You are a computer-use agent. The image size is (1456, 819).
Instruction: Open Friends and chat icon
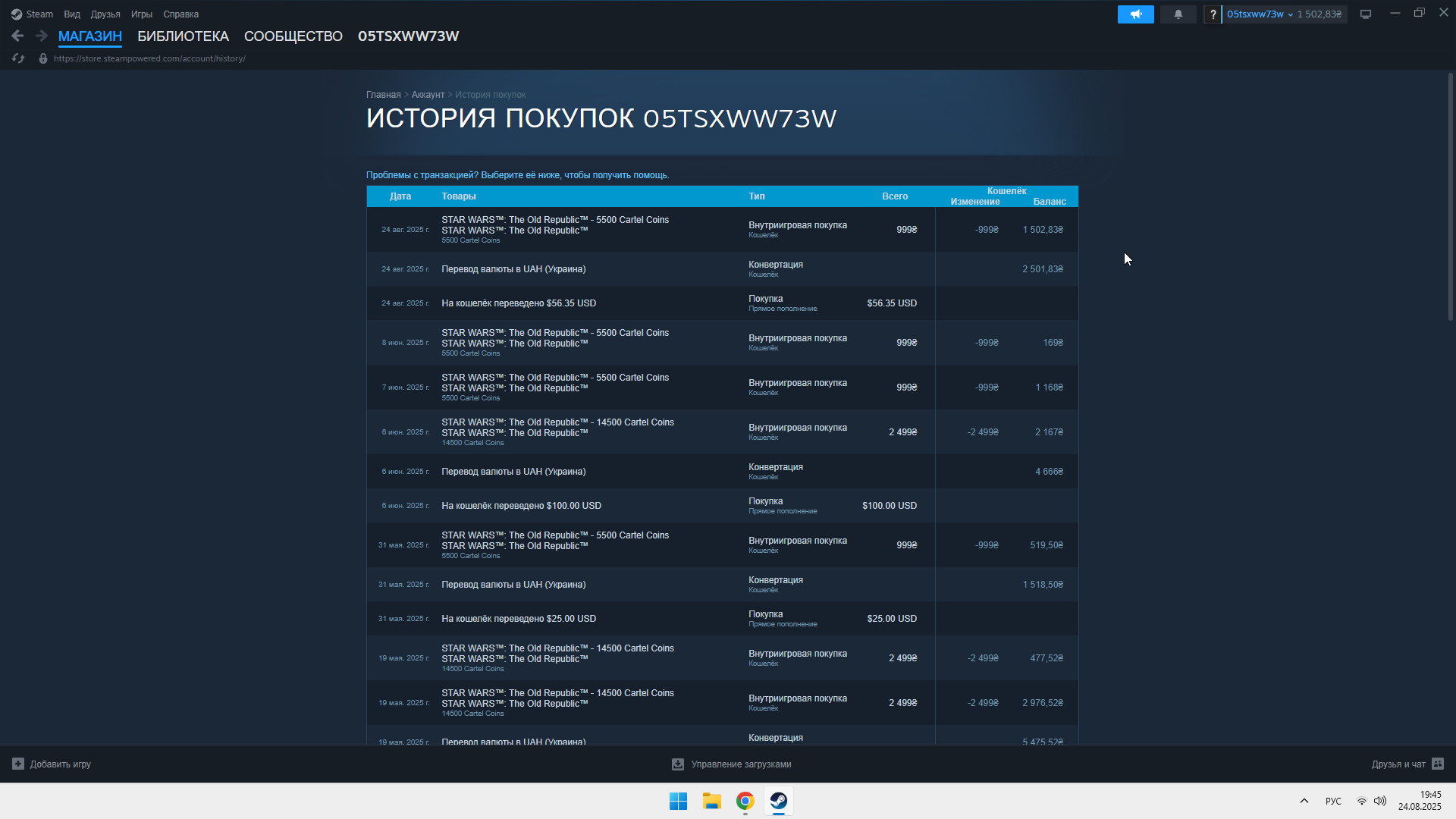point(1438,764)
